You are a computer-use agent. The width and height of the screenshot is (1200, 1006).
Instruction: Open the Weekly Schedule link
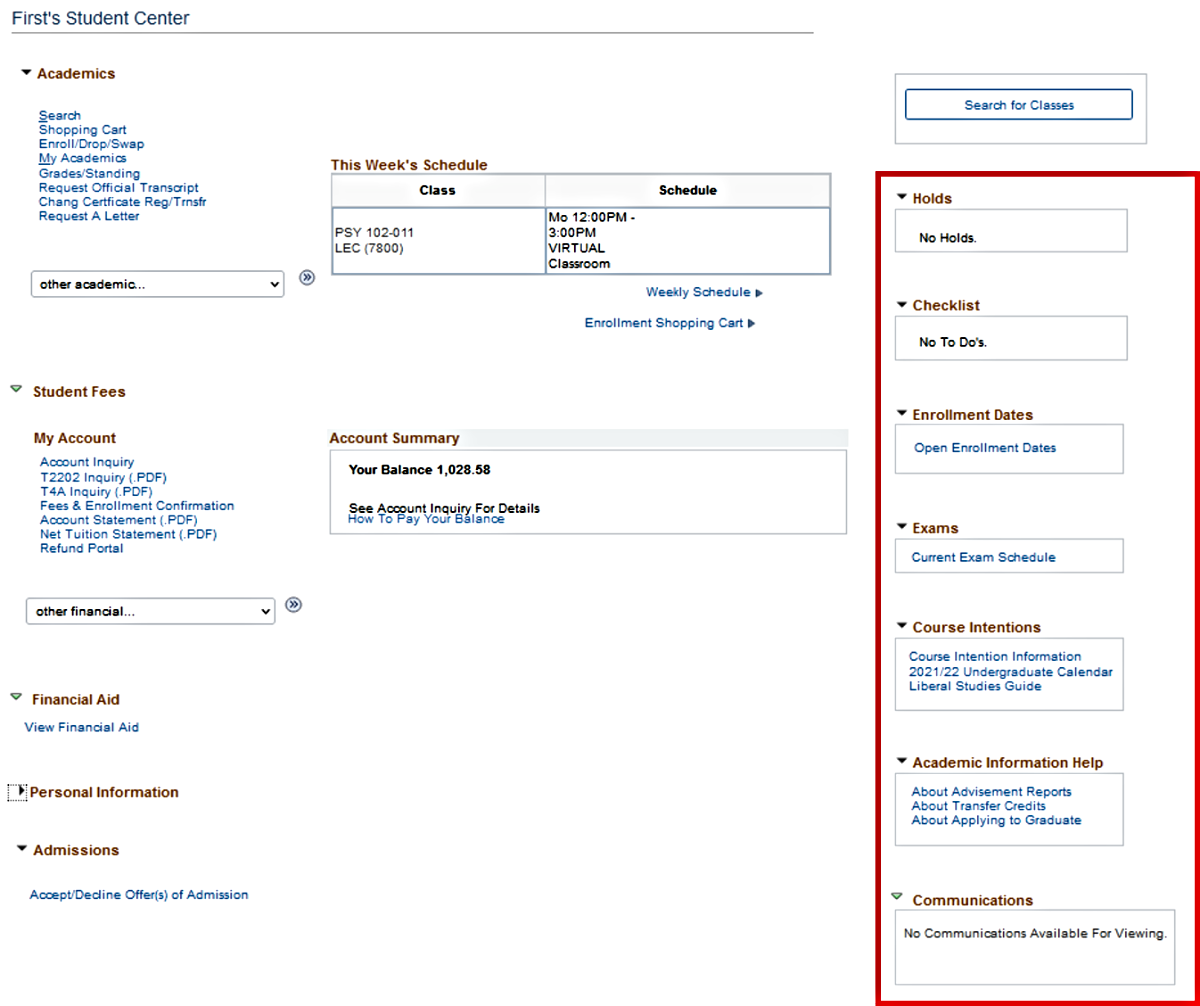tap(698, 292)
